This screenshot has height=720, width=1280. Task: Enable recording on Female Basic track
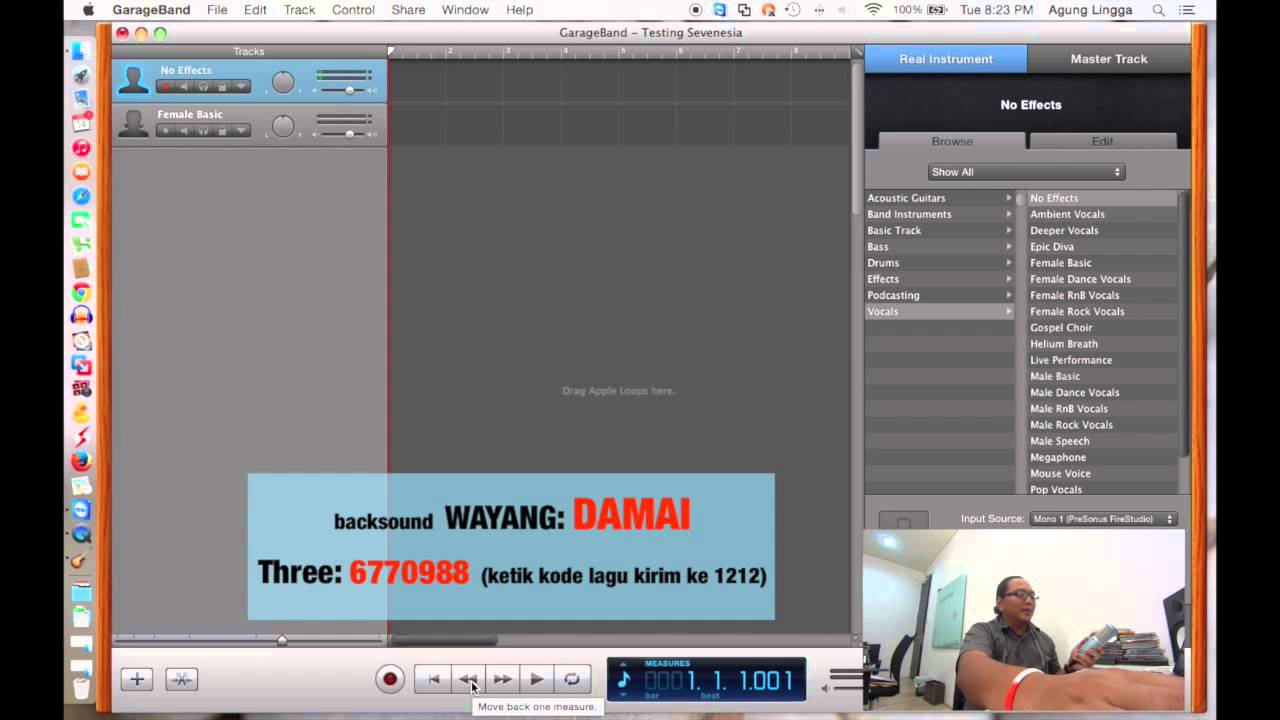[x=166, y=131]
